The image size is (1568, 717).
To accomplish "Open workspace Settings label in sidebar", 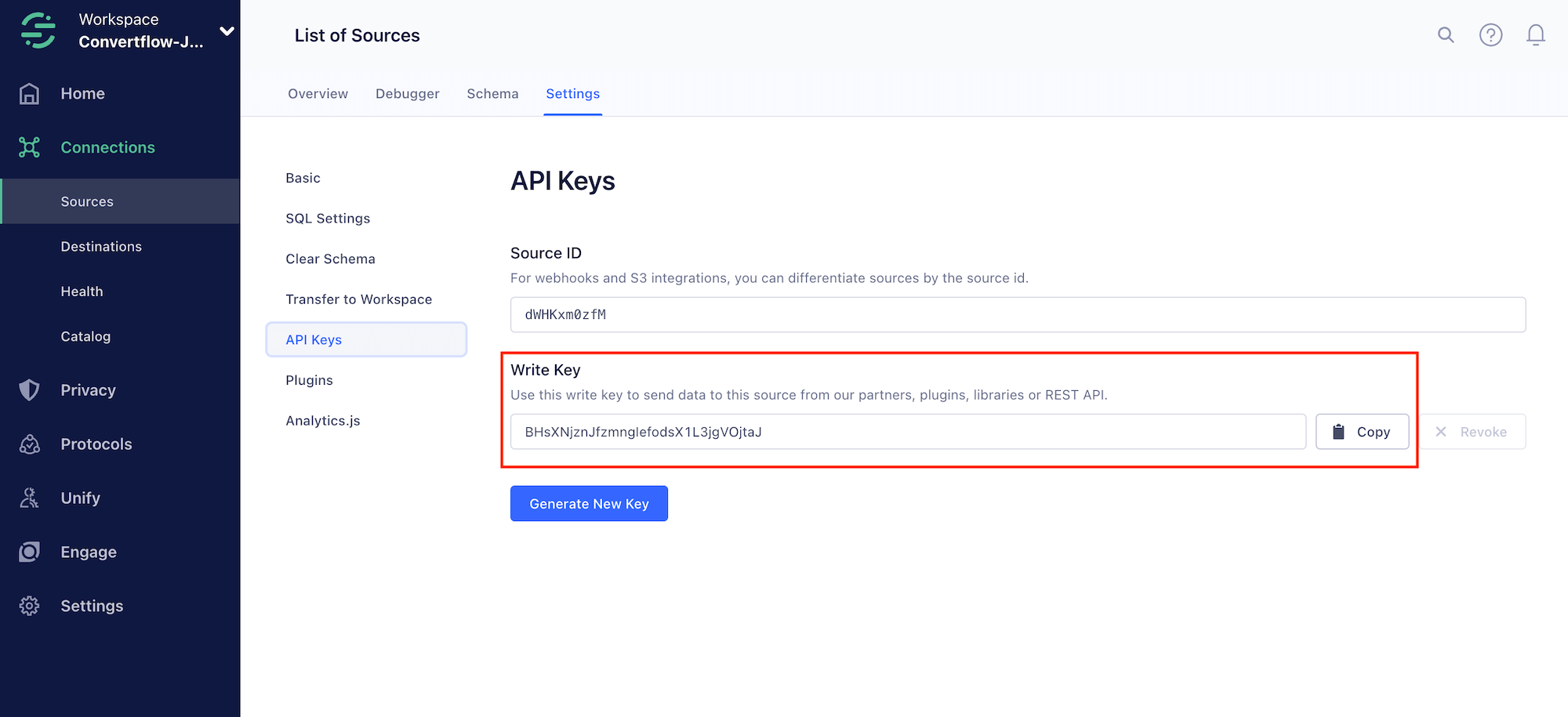I will [x=93, y=606].
